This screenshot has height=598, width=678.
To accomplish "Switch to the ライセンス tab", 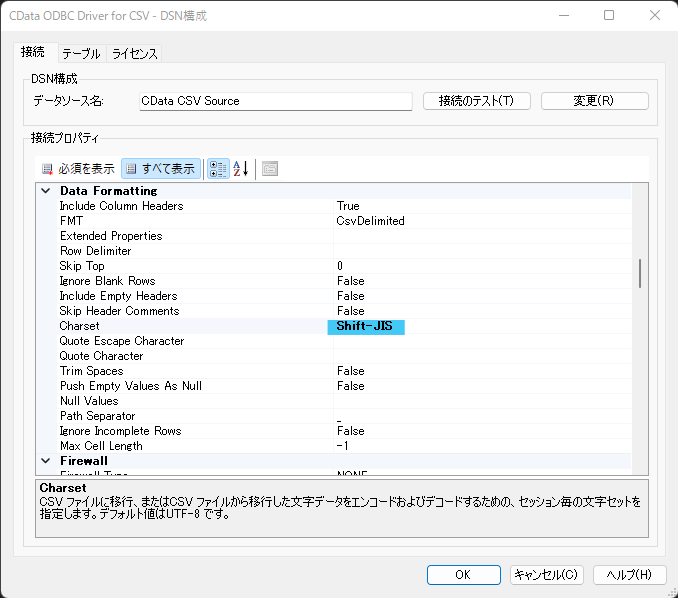I will coord(134,54).
